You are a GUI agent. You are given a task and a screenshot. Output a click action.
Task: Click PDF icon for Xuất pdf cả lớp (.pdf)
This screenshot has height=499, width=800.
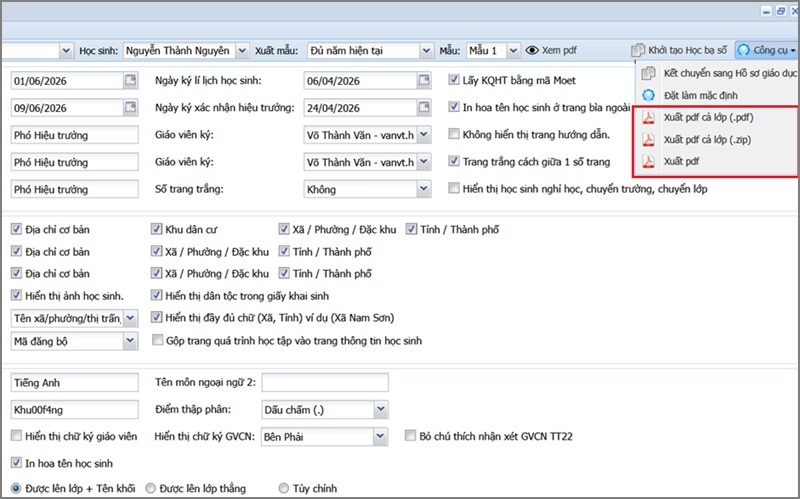[x=648, y=117]
